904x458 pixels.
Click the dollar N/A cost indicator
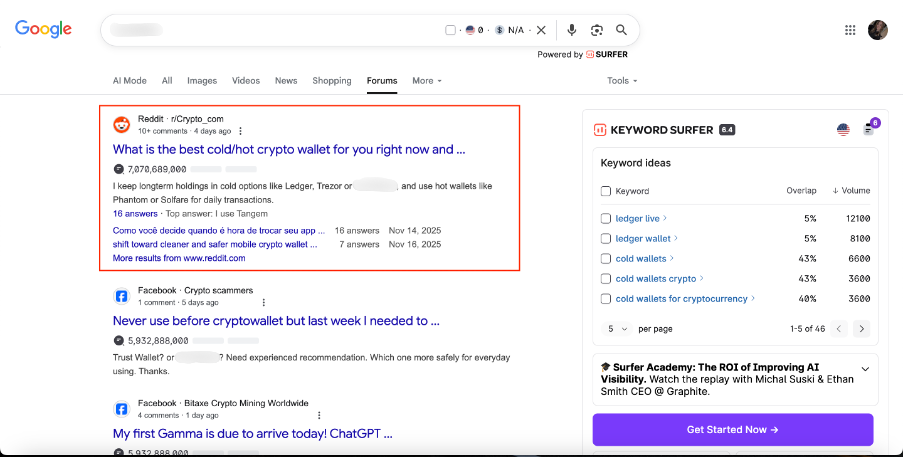tap(510, 30)
